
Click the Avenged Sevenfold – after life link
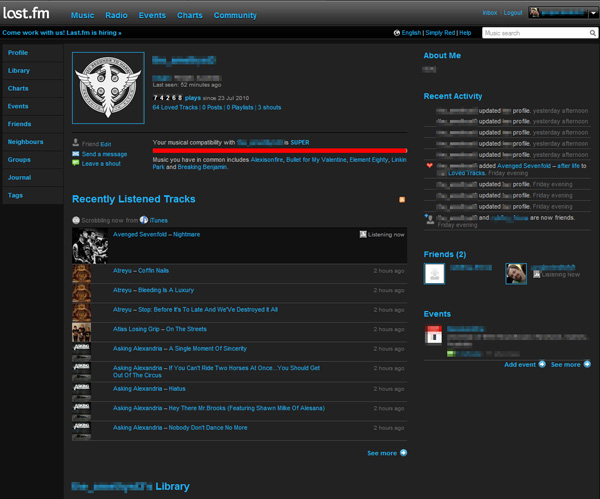click(x=538, y=166)
